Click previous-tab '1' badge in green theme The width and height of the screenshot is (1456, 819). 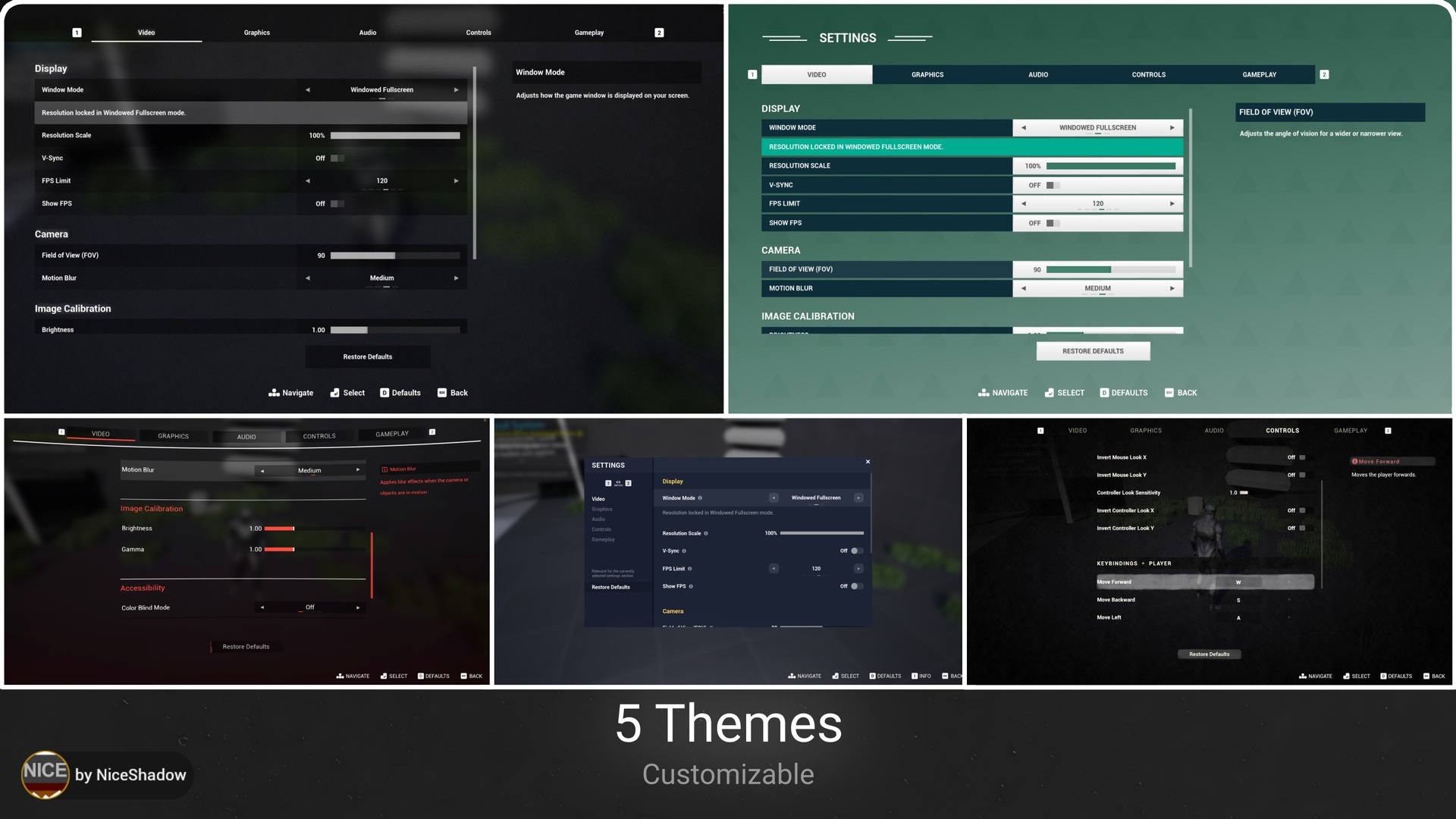pos(752,74)
